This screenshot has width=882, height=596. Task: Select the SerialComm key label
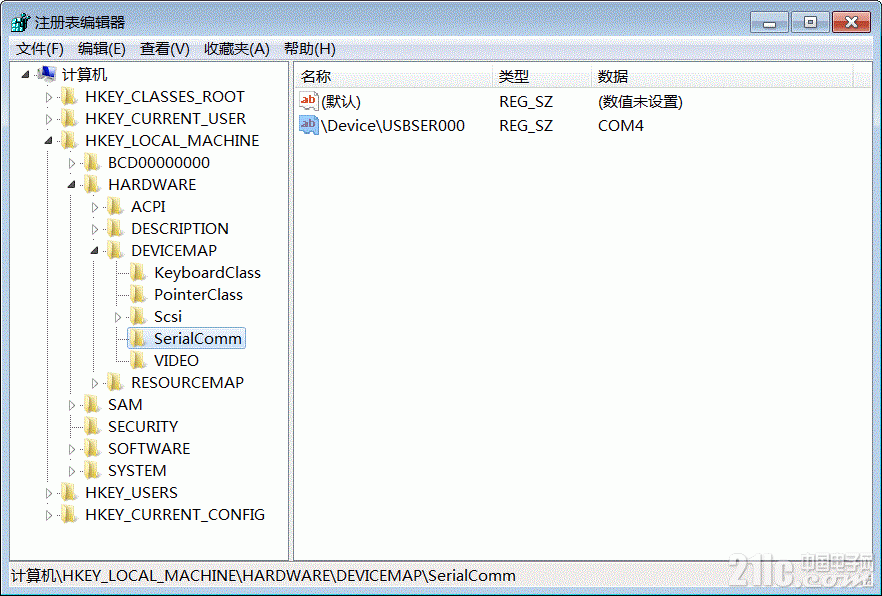[x=198, y=338]
